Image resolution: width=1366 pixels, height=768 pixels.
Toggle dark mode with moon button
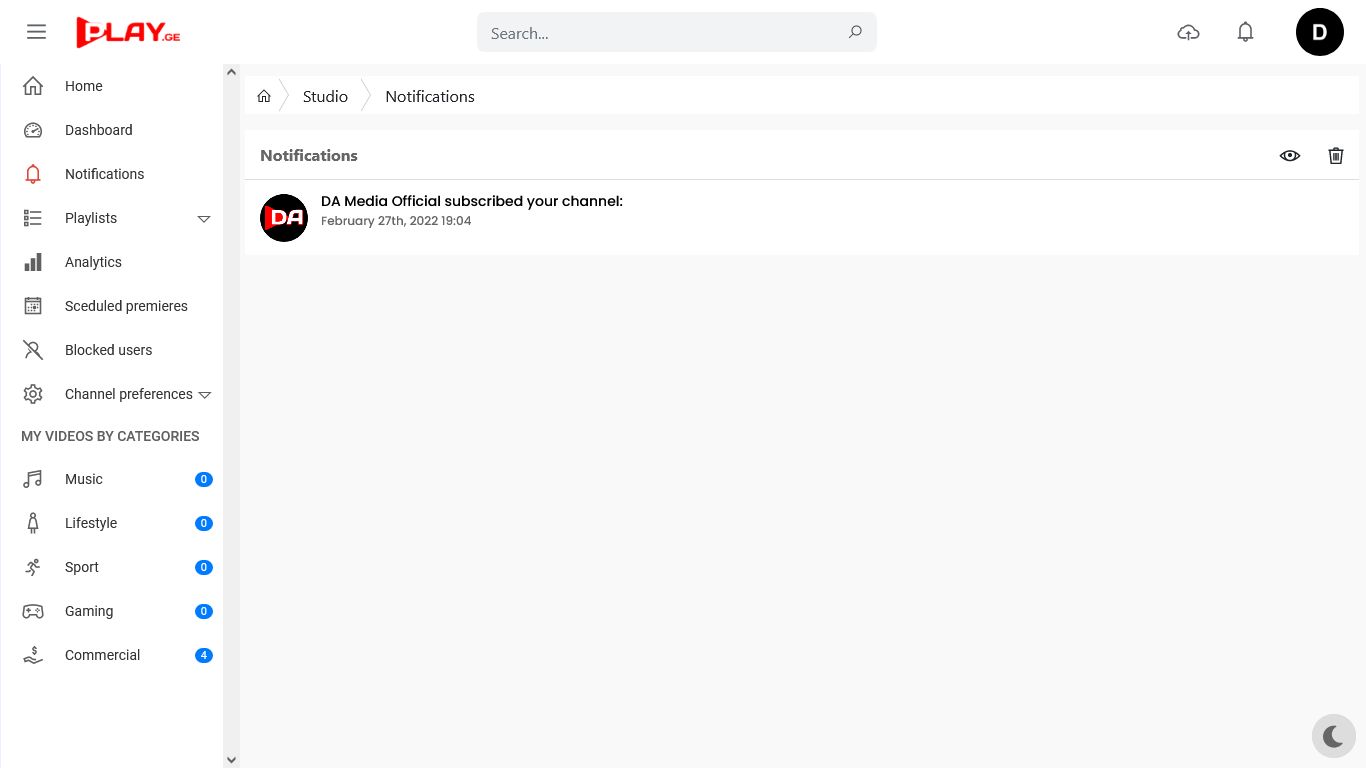(1333, 737)
